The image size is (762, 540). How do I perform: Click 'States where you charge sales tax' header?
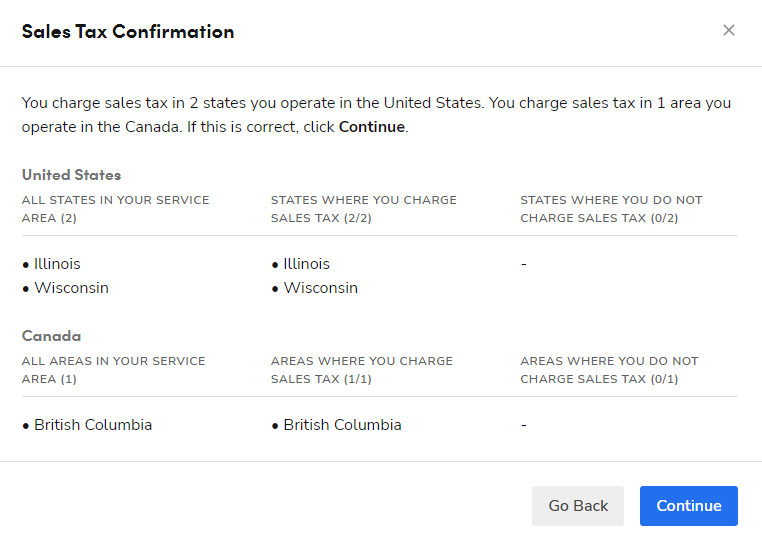point(363,209)
